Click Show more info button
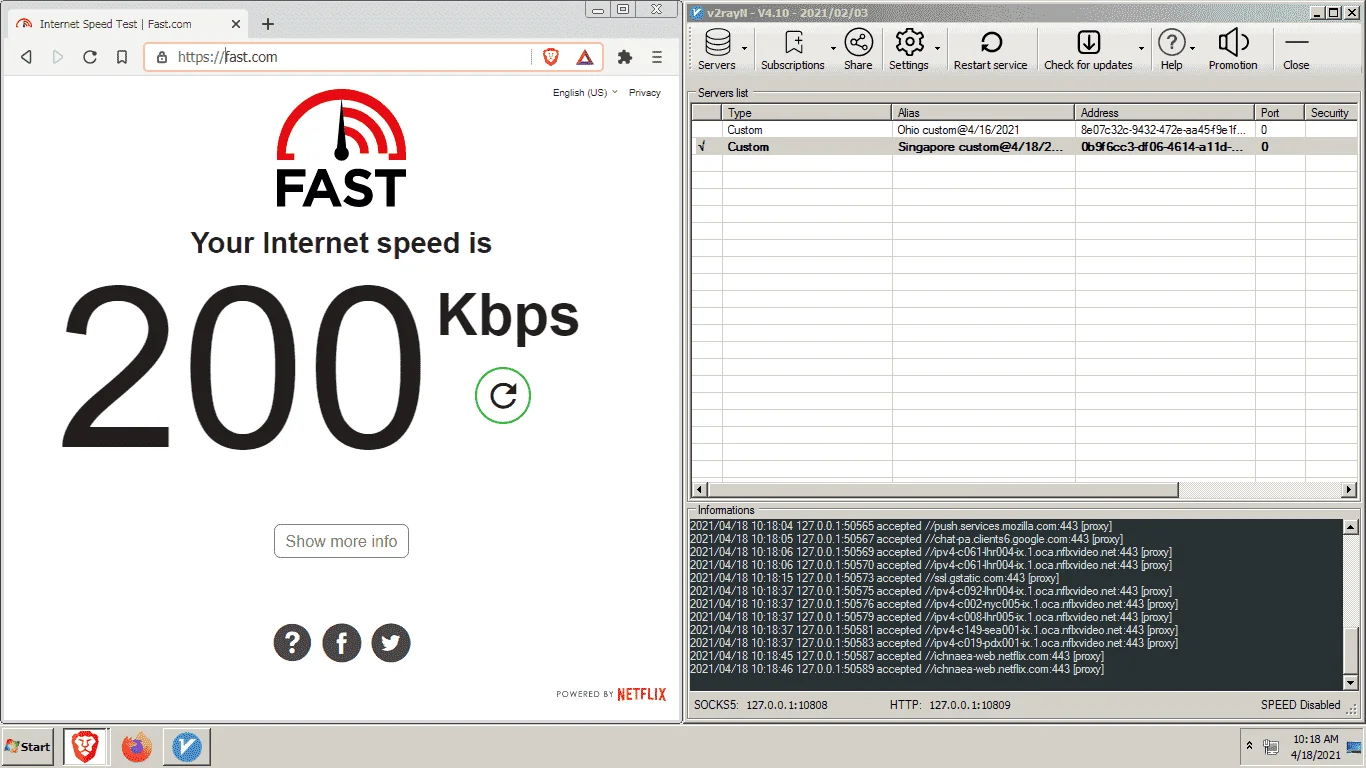The image size is (1366, 768). [341, 541]
